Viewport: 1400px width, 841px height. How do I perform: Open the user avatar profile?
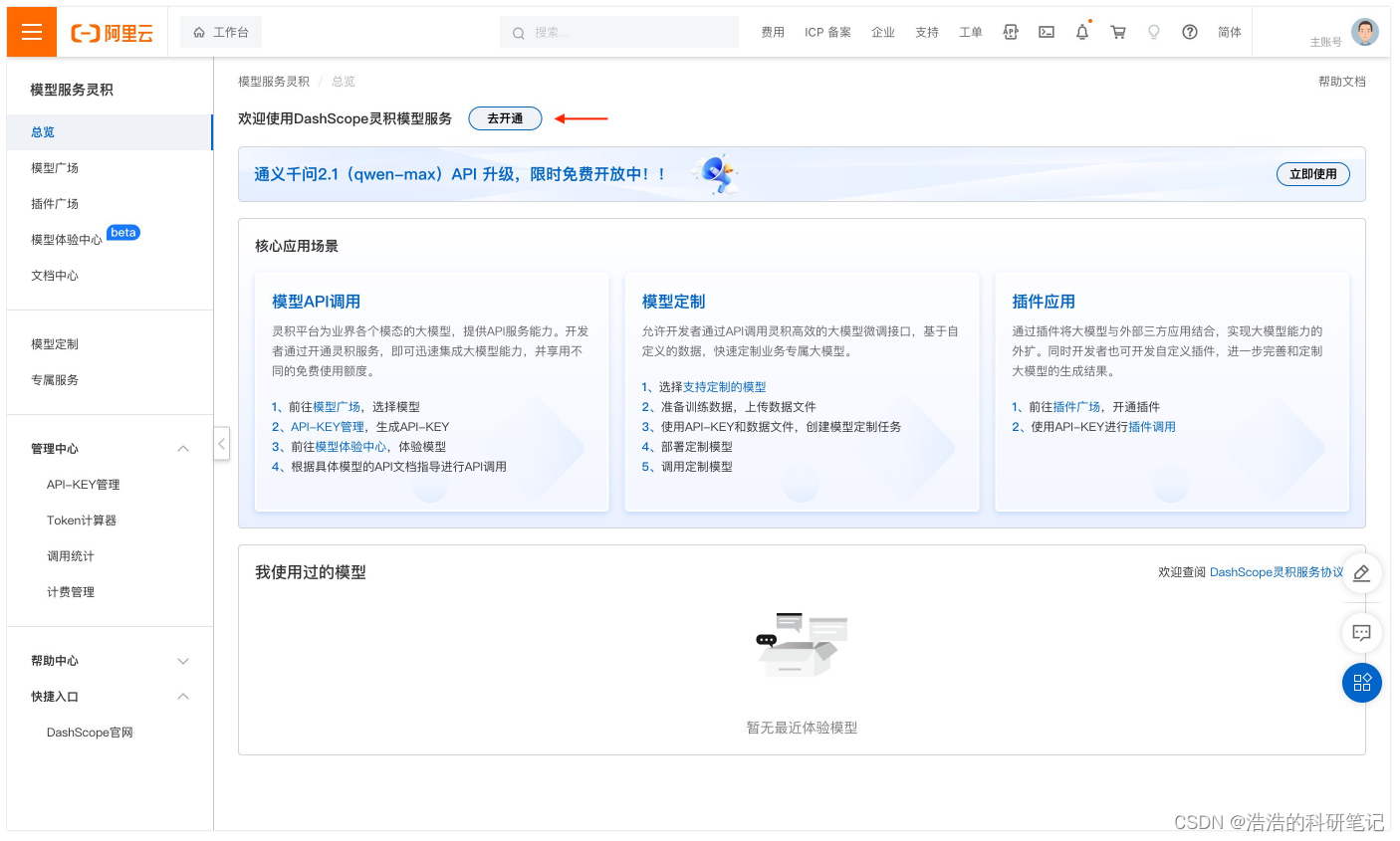[1365, 31]
